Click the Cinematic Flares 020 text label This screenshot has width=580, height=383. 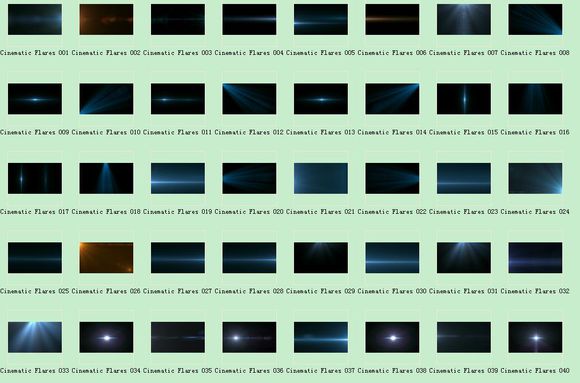(x=249, y=212)
